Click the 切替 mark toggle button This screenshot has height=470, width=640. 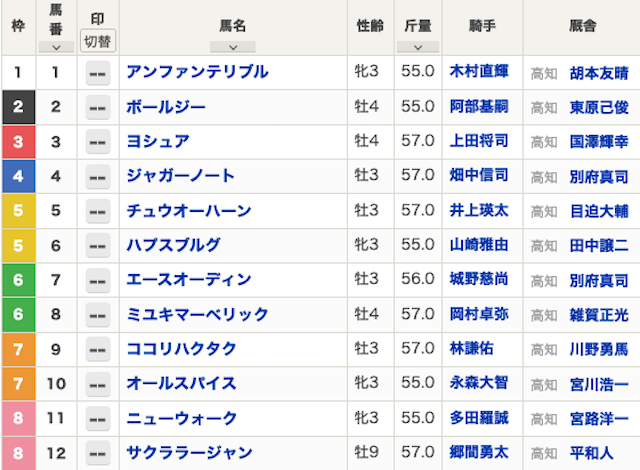tap(97, 41)
